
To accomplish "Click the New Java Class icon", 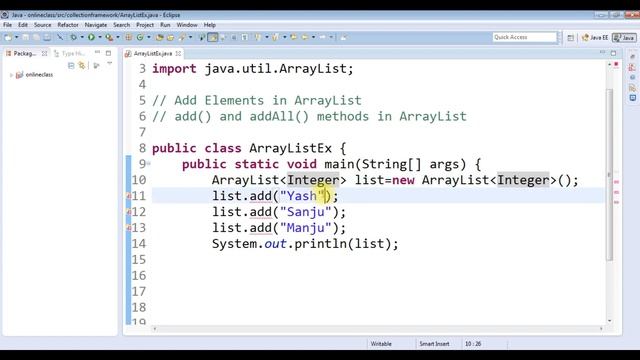I will coord(140,37).
